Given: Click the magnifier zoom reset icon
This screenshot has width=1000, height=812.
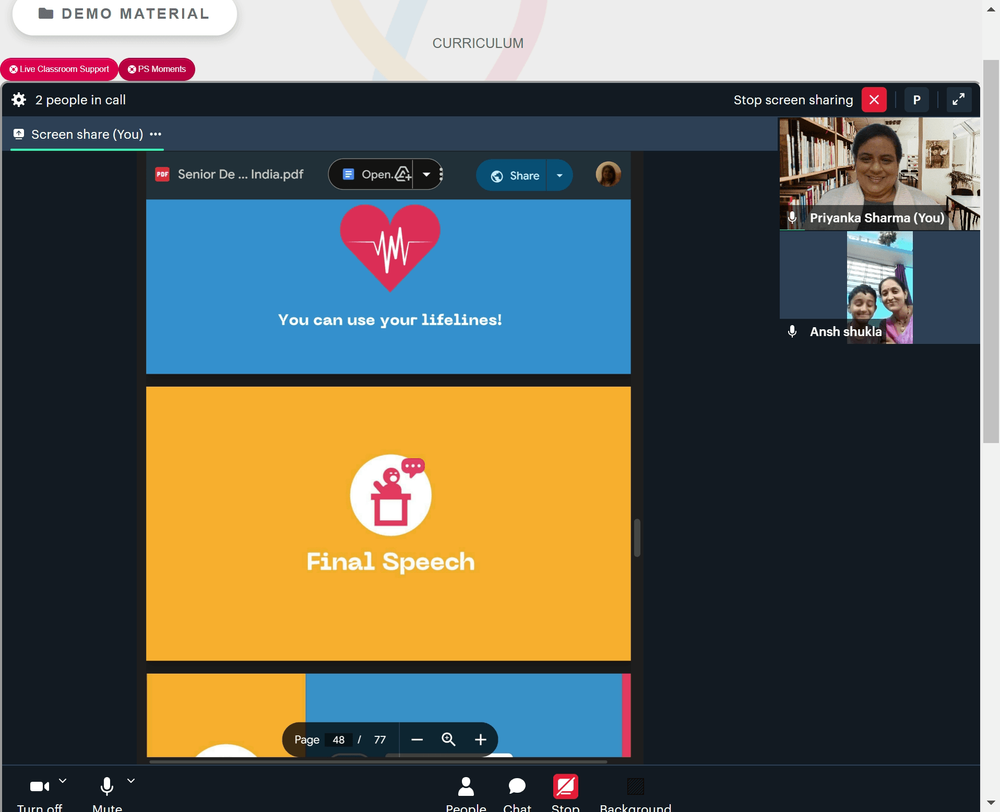Looking at the screenshot, I should (x=448, y=739).
